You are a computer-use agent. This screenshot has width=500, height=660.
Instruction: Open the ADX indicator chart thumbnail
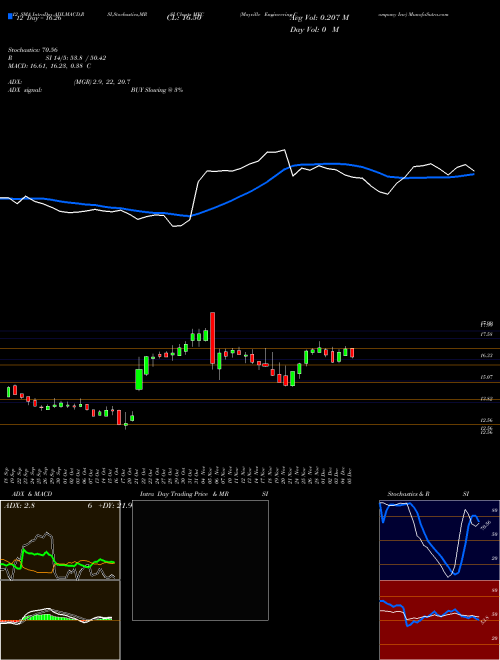coord(60,540)
